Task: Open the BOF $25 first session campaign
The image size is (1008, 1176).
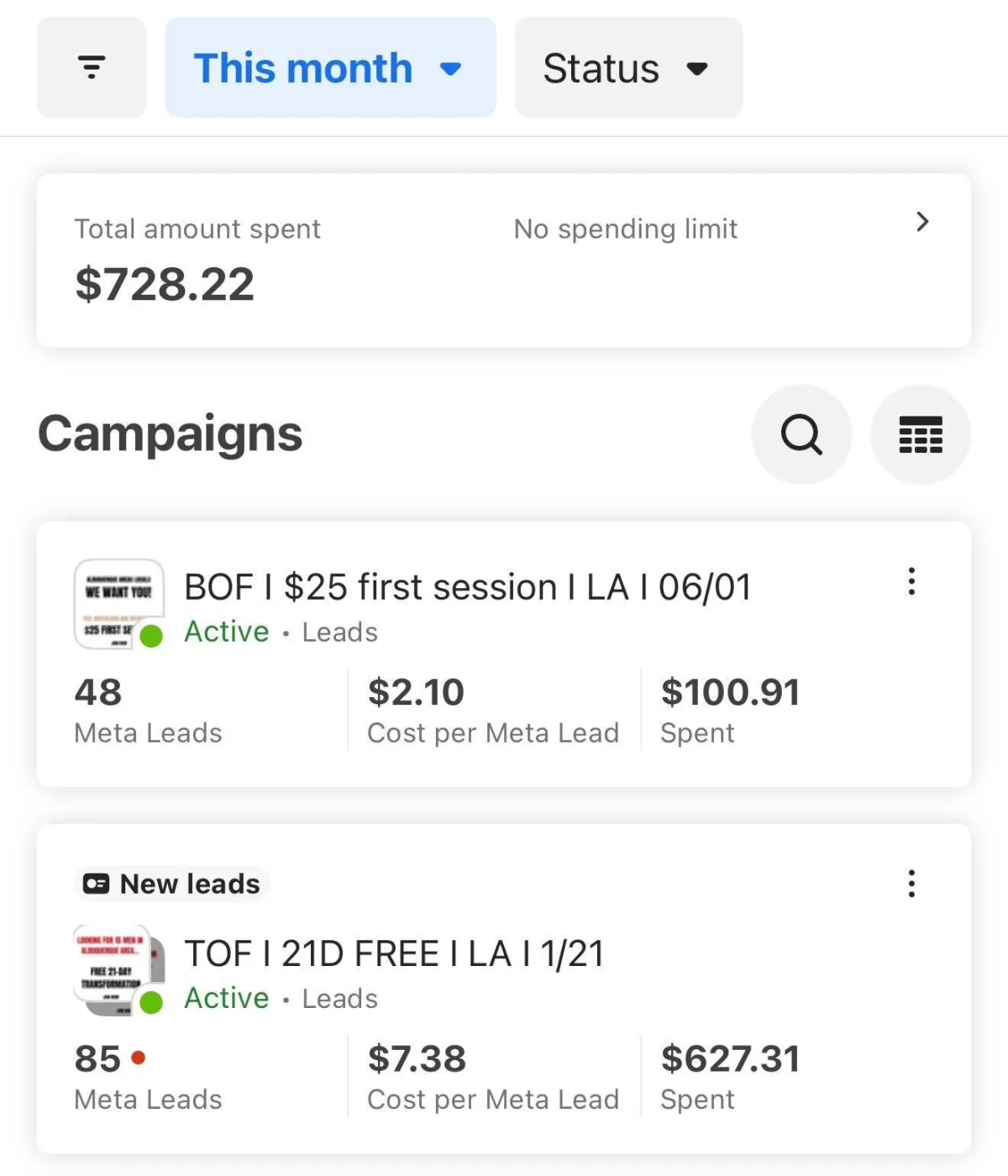Action: coord(467,587)
